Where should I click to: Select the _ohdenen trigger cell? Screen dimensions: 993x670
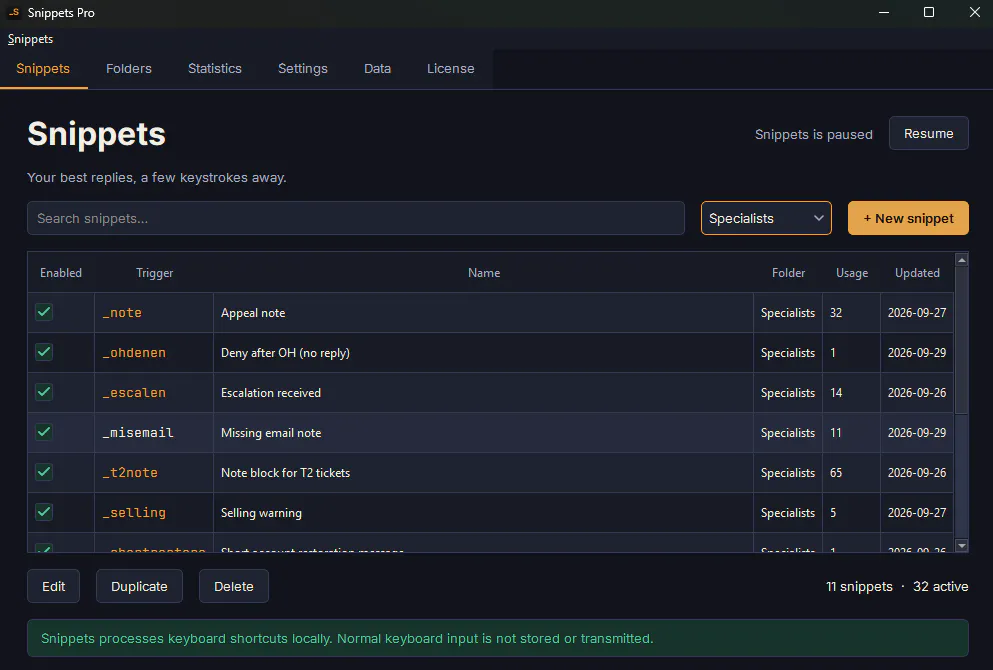pos(154,352)
